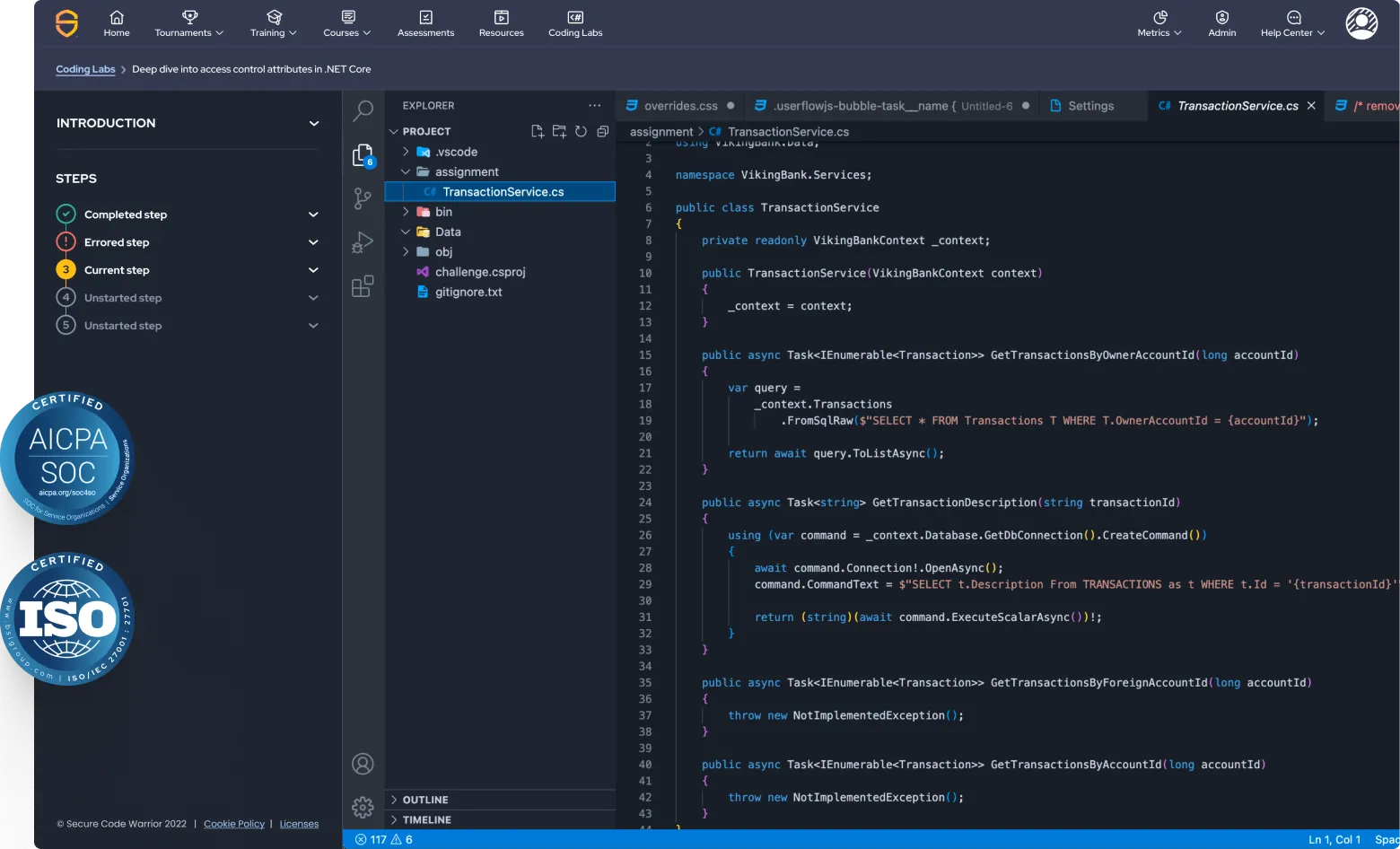This screenshot has height=849, width=1400.
Task: Open the Tournaments dropdown menu
Action: click(x=189, y=24)
